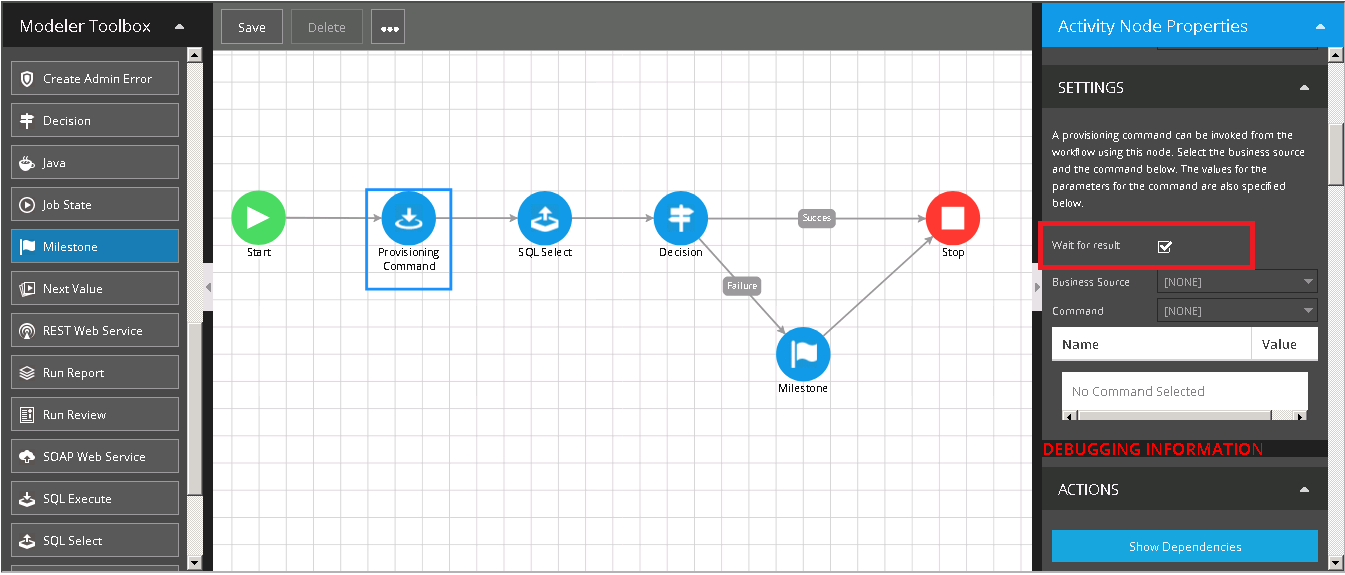Open the three-dot more options menu
1345x575 pixels.
click(388, 28)
